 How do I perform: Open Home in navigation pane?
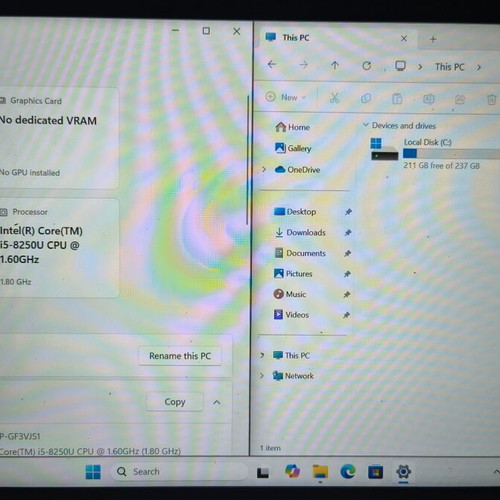click(x=293, y=127)
